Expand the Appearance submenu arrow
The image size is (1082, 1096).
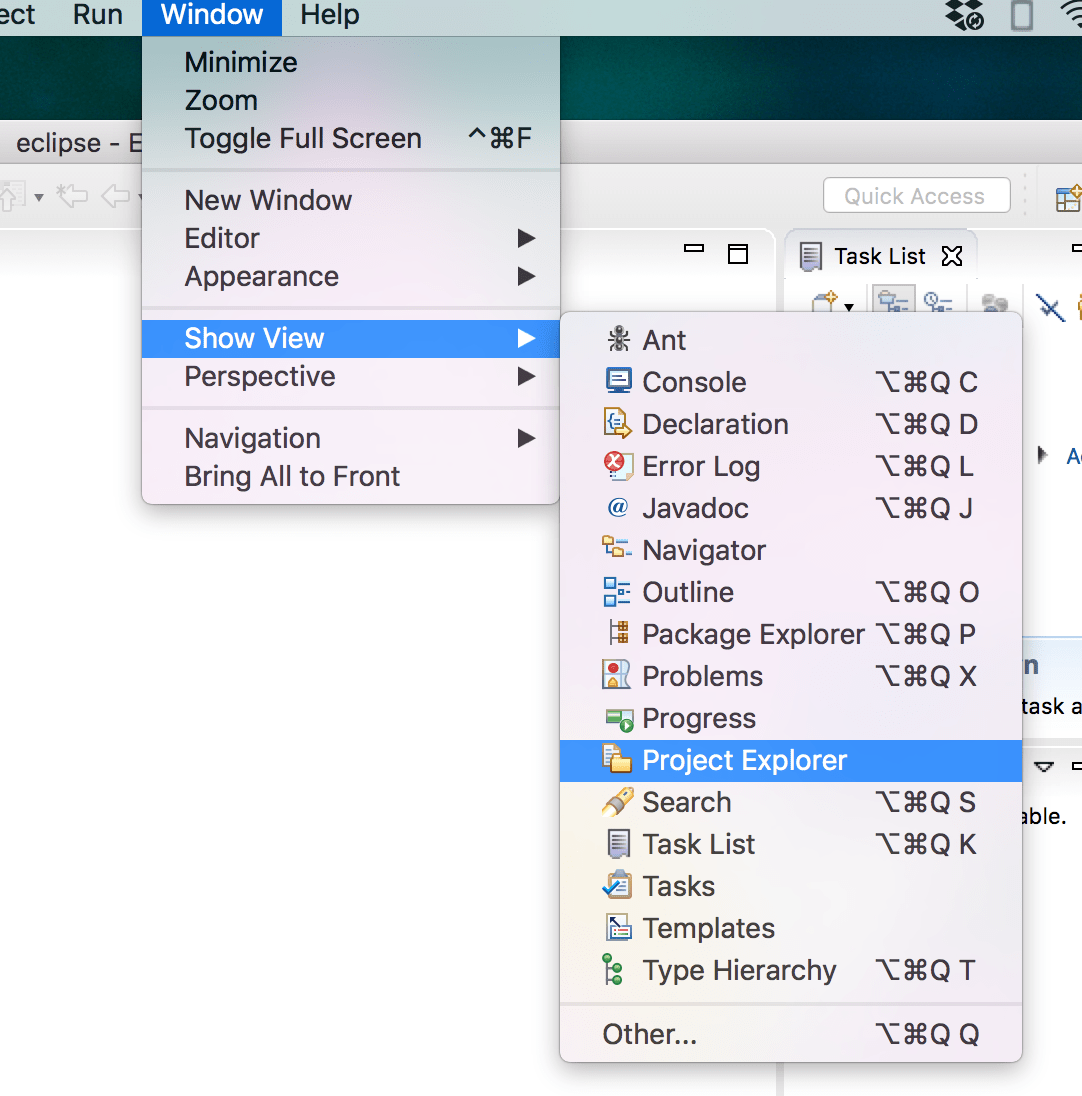click(x=526, y=276)
